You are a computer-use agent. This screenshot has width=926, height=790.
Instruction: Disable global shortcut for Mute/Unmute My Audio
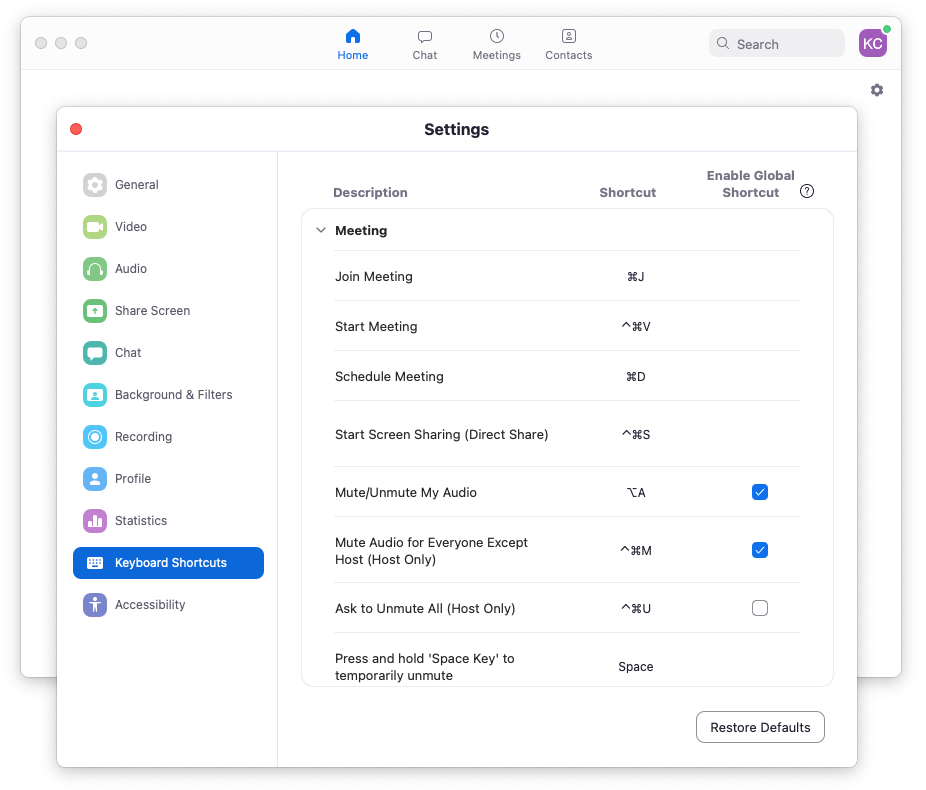coord(760,492)
